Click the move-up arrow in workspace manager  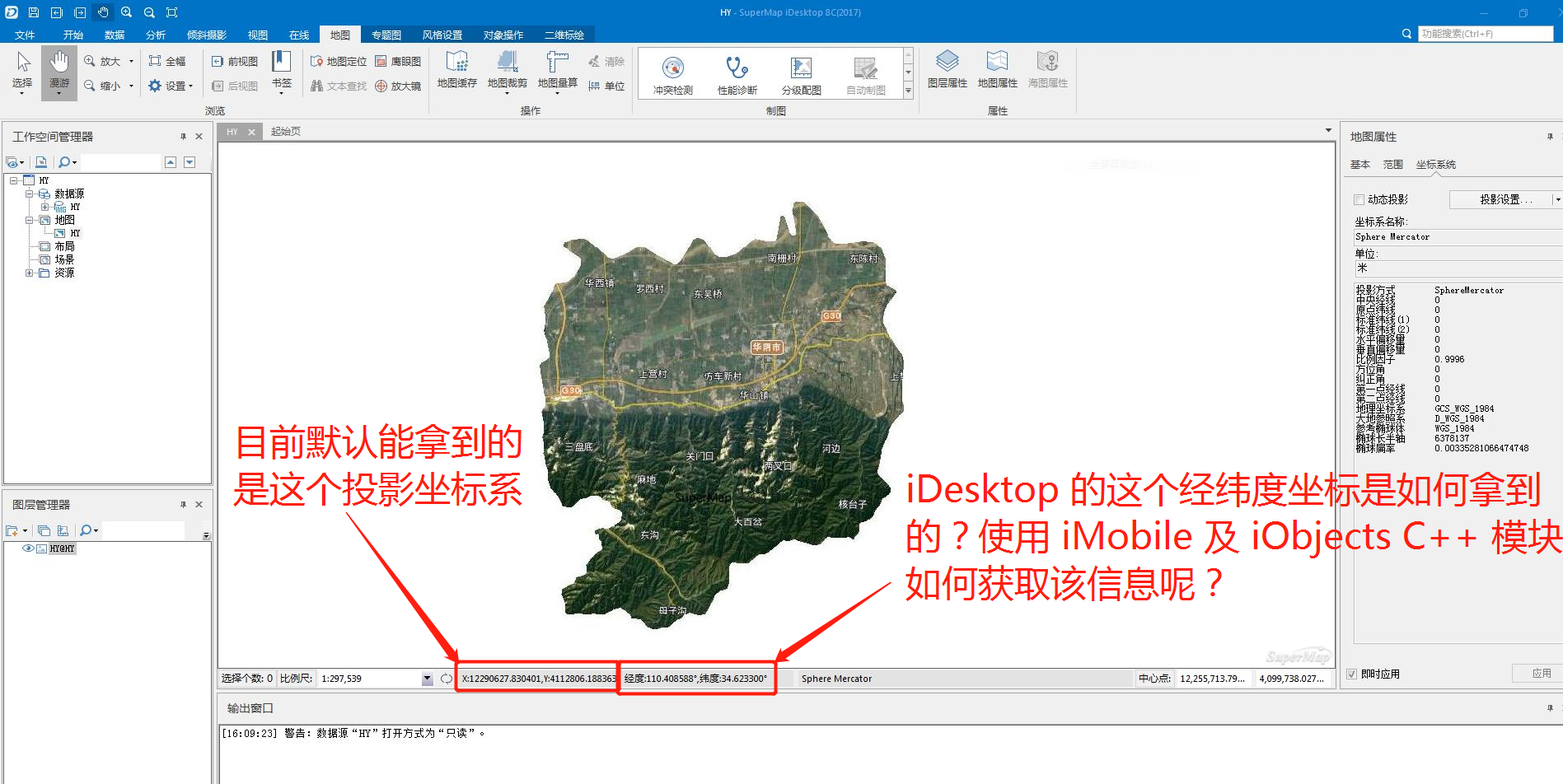pos(171,162)
